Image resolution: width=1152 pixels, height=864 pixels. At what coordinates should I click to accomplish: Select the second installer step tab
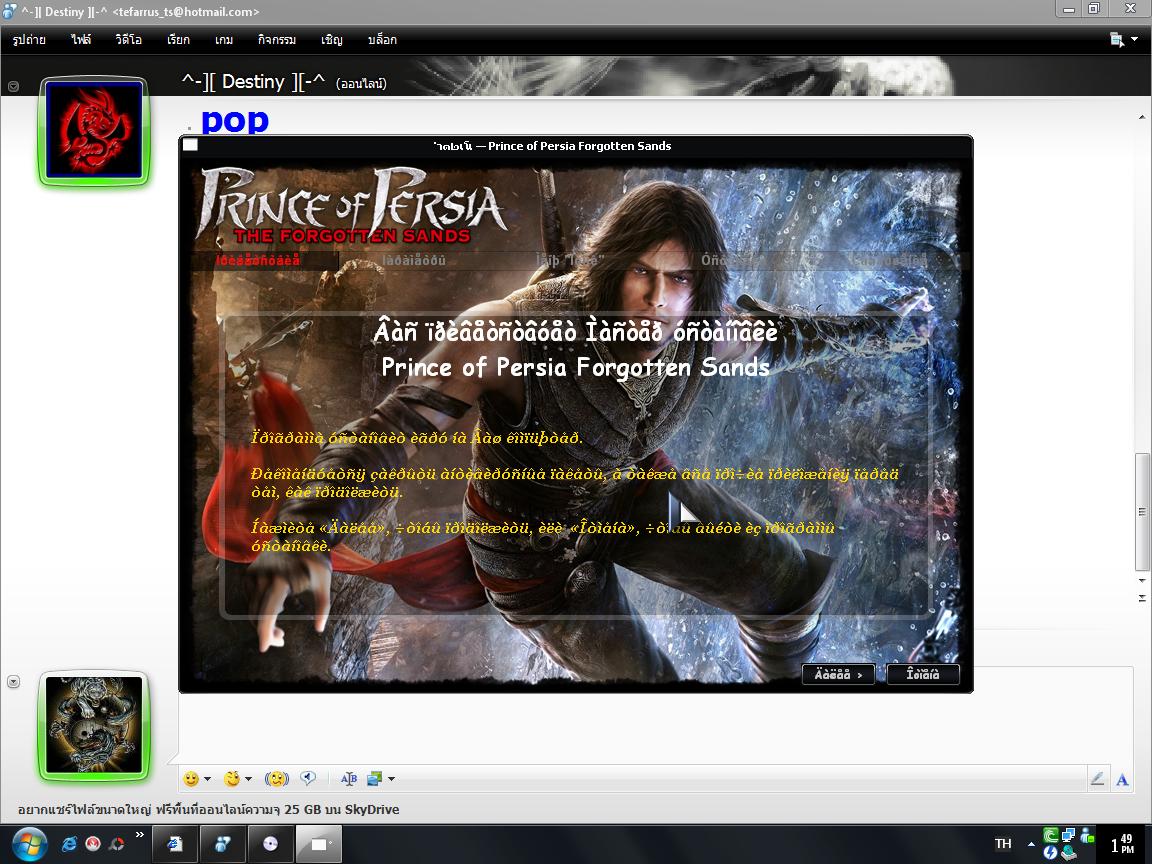[x=414, y=260]
